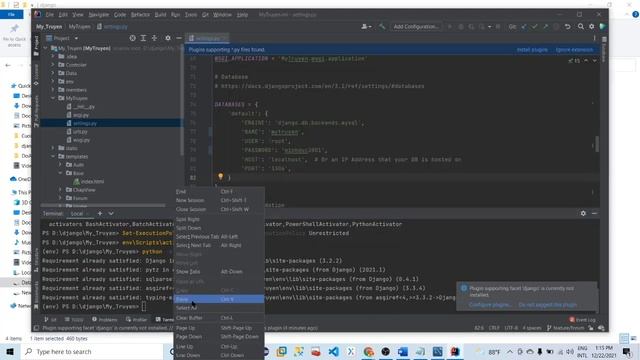Open IDE settings gear in top toolbar

[x=591, y=27]
